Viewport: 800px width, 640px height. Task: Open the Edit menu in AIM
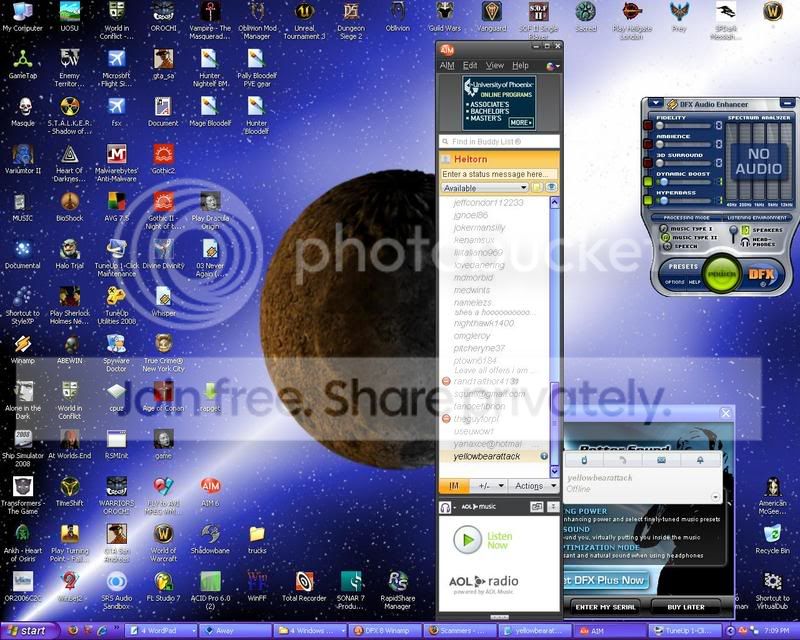point(470,65)
